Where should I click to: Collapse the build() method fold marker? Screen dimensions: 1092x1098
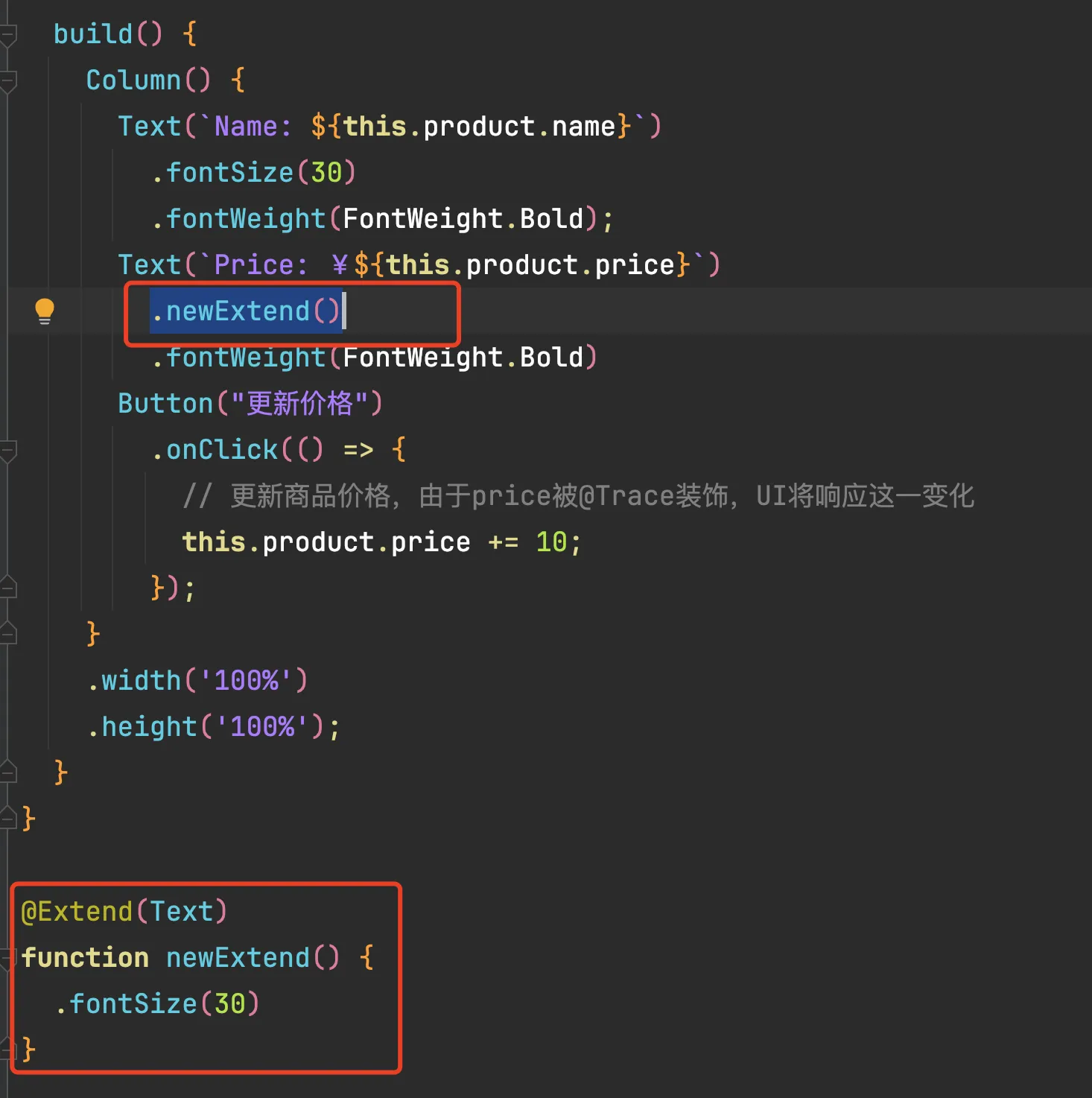[x=8, y=35]
